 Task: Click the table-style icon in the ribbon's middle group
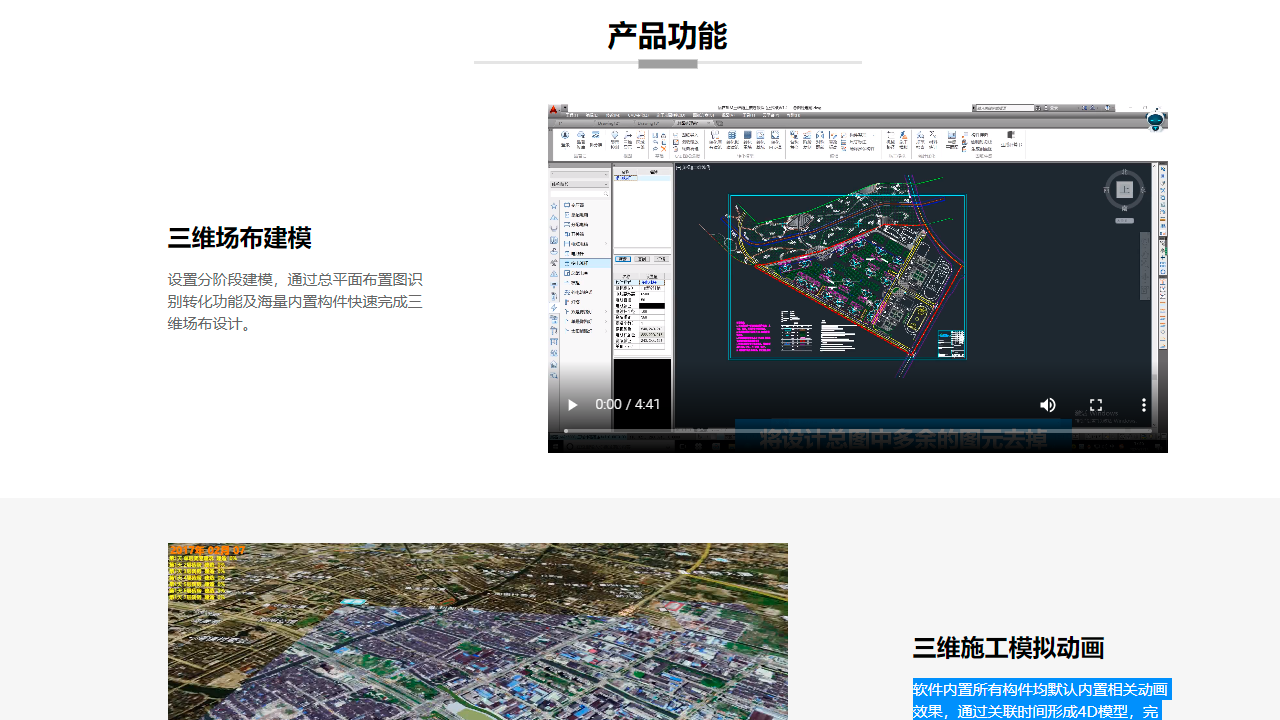[x=731, y=136]
